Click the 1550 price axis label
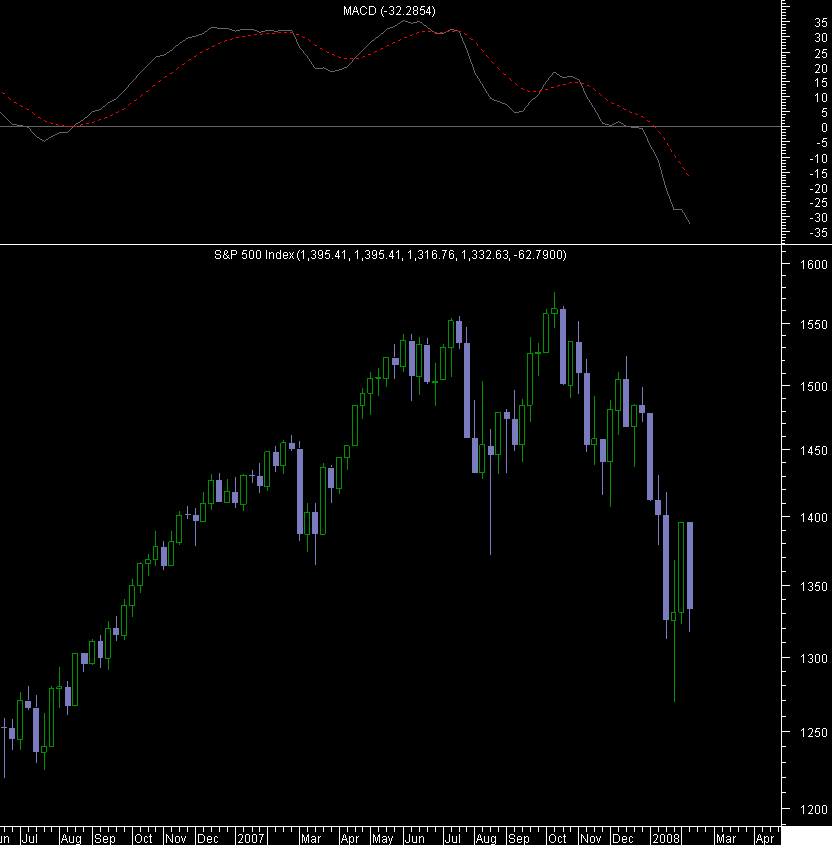The image size is (832, 845). pos(814,325)
